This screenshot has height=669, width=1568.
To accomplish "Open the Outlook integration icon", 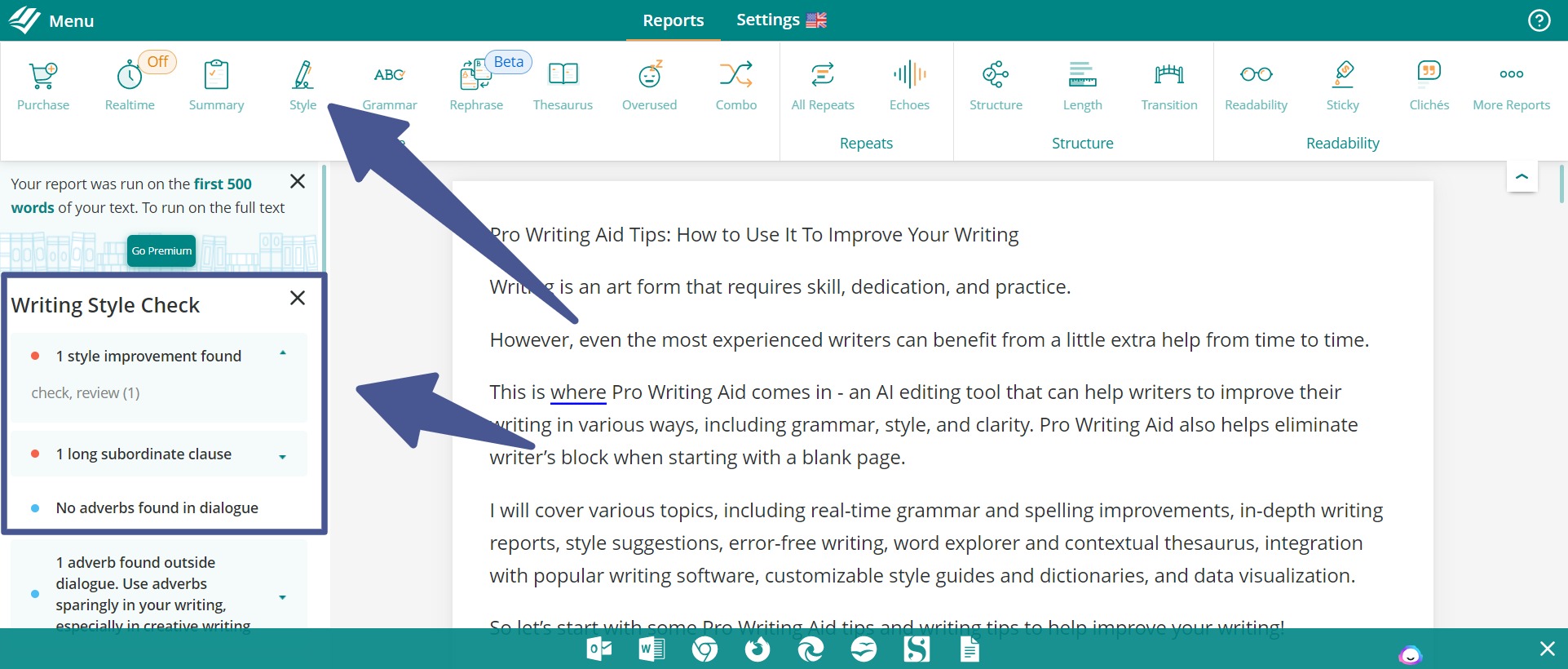I will coord(599,649).
